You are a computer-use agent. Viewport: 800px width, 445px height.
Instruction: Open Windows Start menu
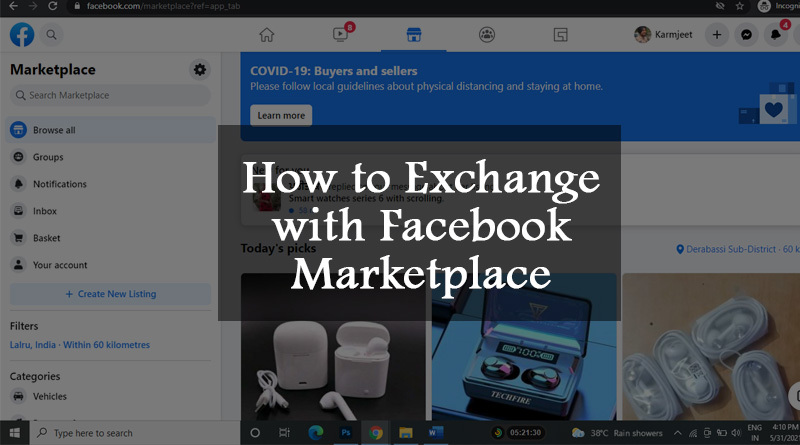[x=14, y=433]
